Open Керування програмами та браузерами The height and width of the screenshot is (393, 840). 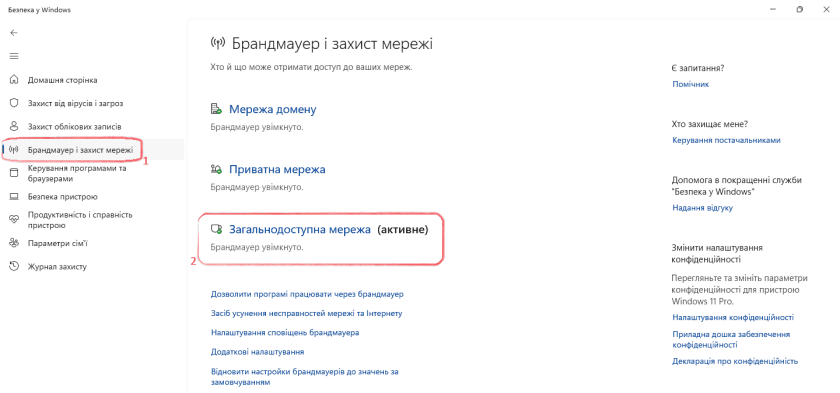(77, 173)
